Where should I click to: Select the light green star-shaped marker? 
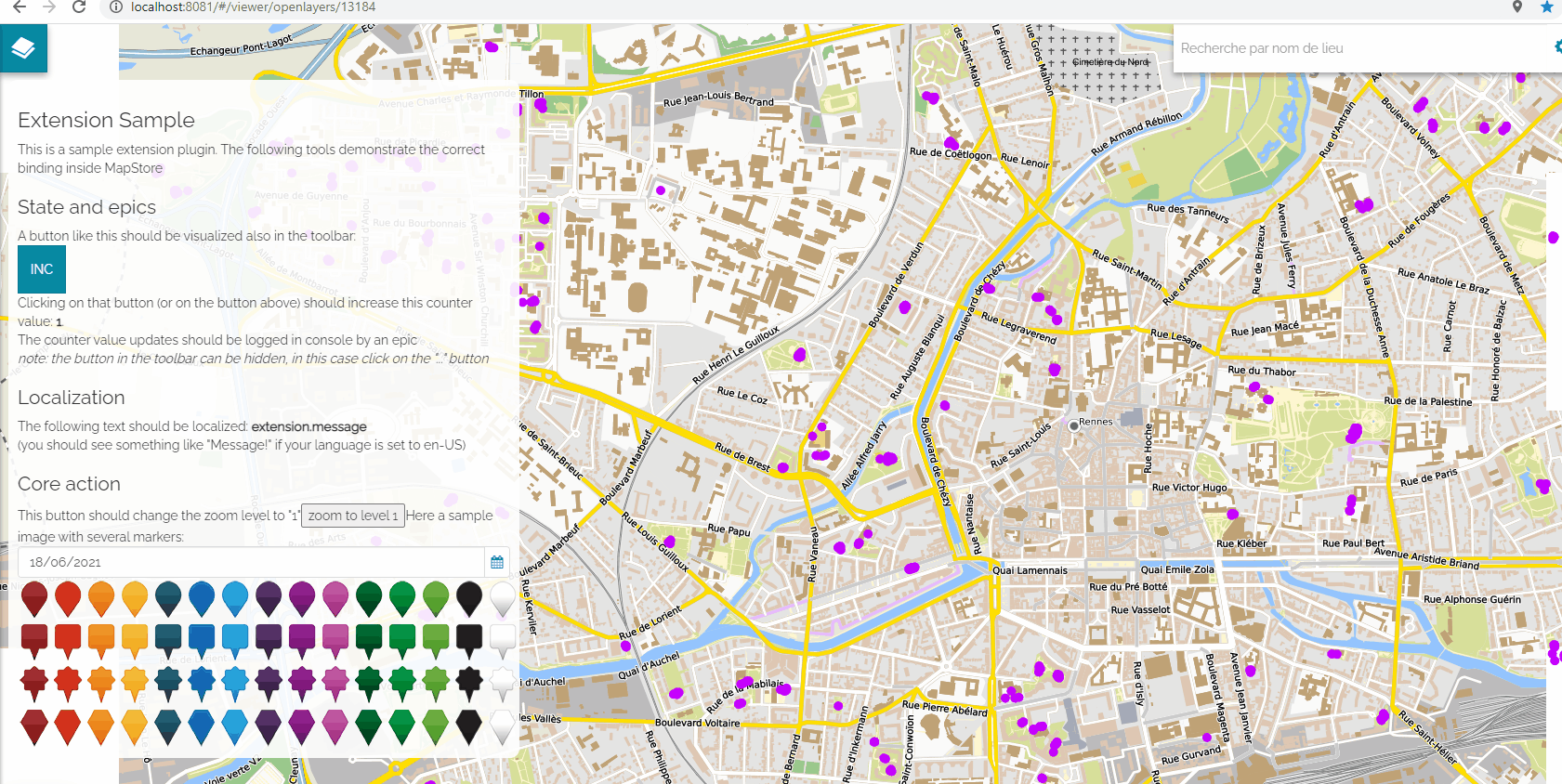tap(436, 684)
